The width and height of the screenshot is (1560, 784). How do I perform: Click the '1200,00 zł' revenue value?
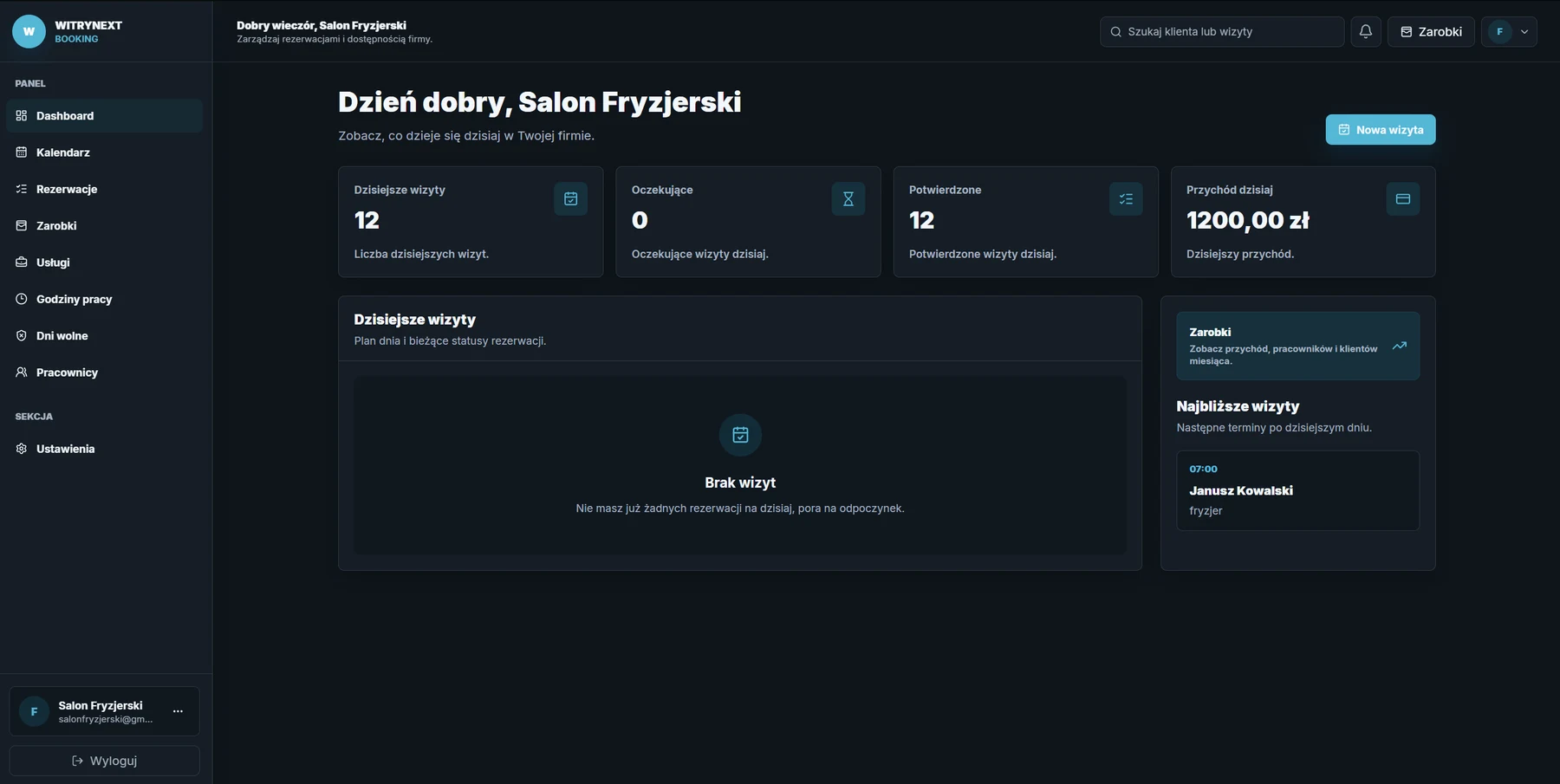(1248, 221)
